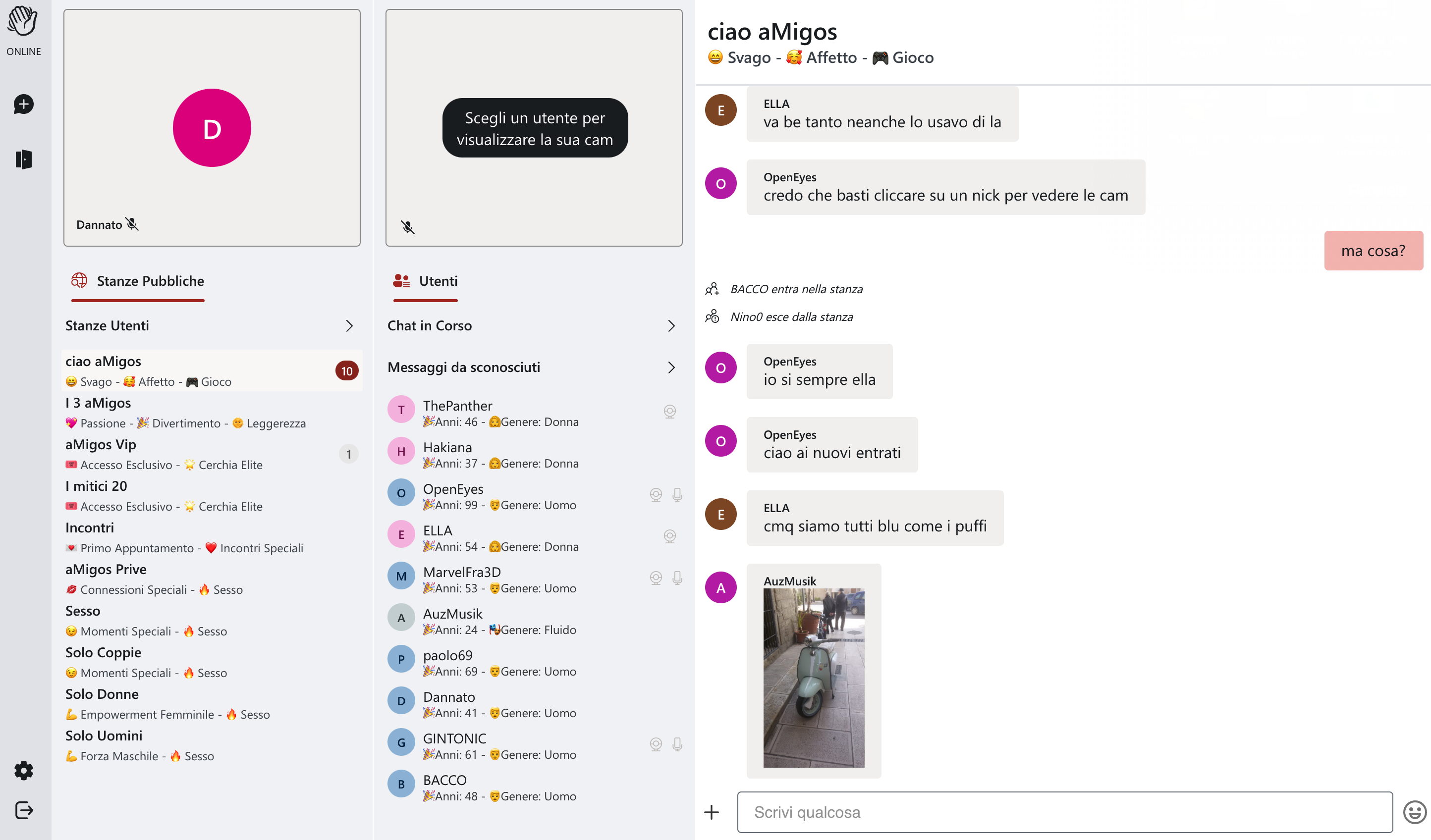
Task: Expand the Chat in Corso section
Action: [x=533, y=326]
